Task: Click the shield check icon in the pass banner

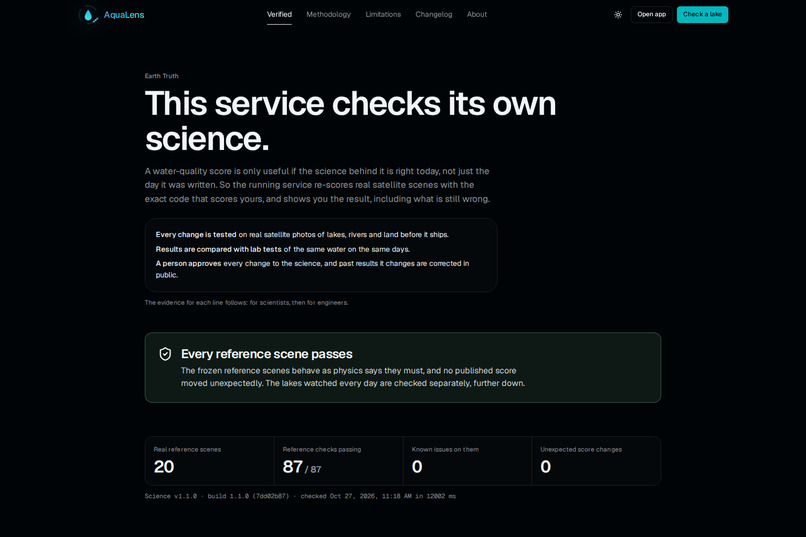Action: coord(165,354)
